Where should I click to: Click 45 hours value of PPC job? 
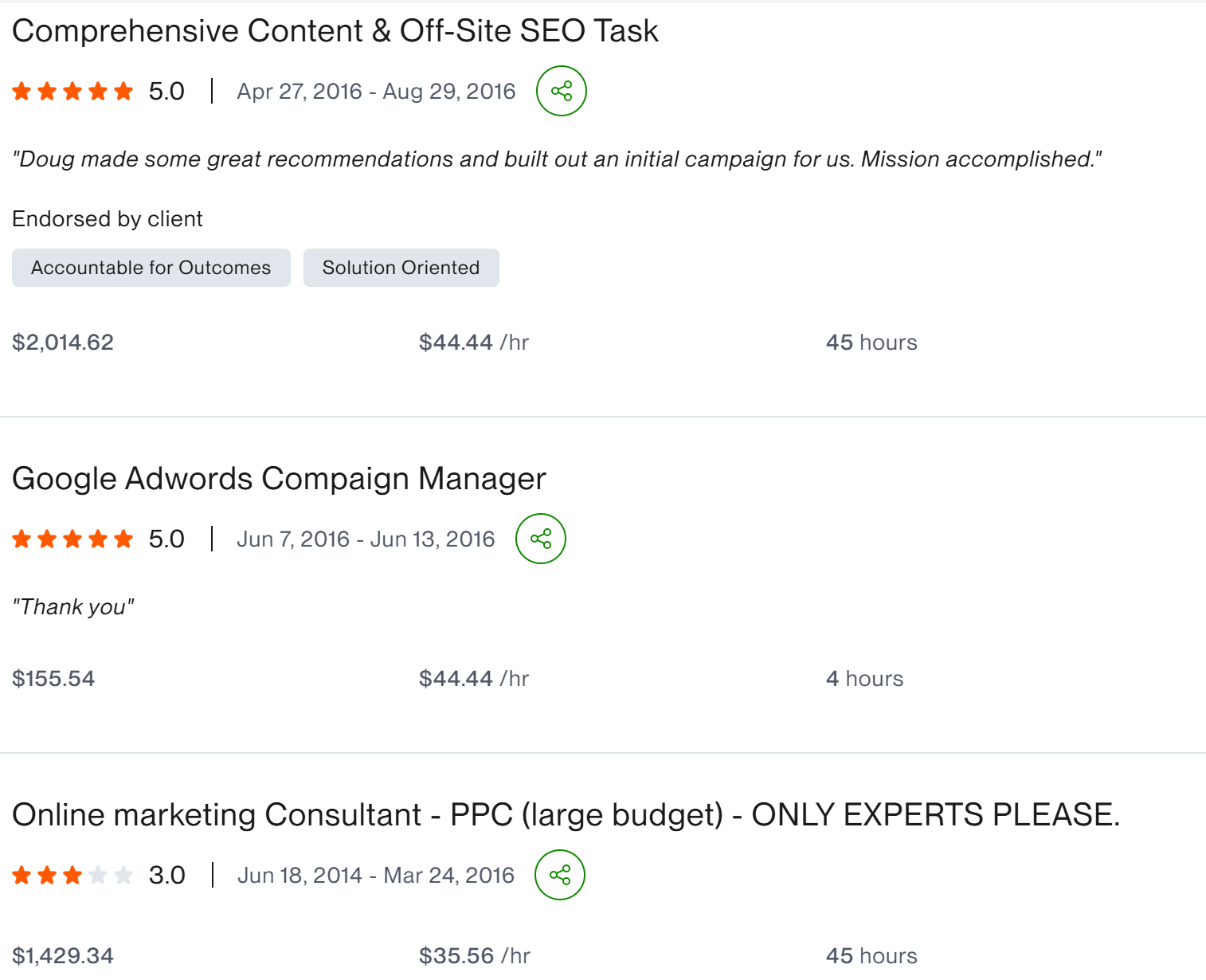click(872, 955)
